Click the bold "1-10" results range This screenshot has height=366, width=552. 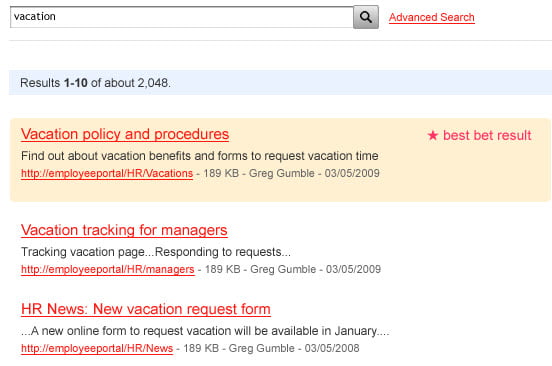(x=76, y=83)
